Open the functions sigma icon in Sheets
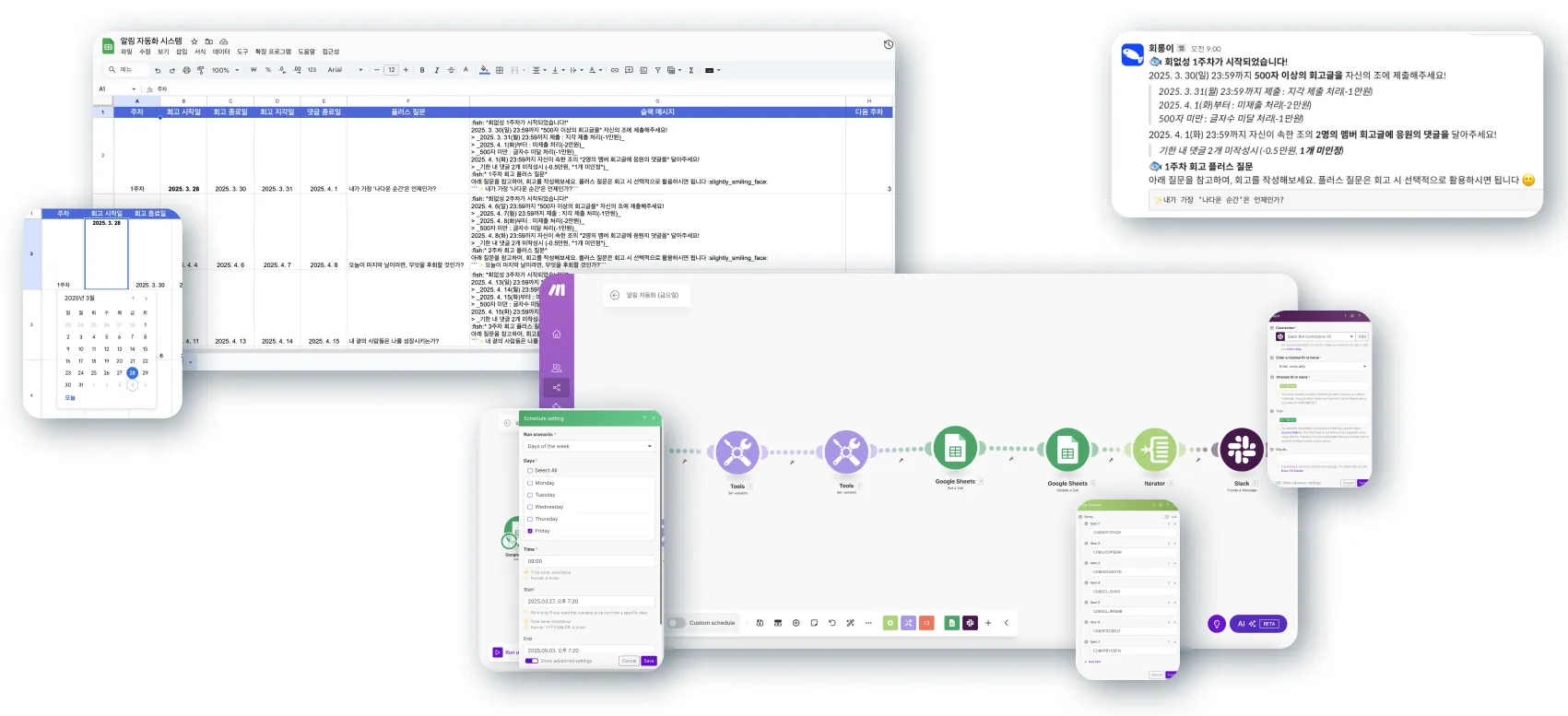The width and height of the screenshot is (1568, 716). click(x=691, y=70)
